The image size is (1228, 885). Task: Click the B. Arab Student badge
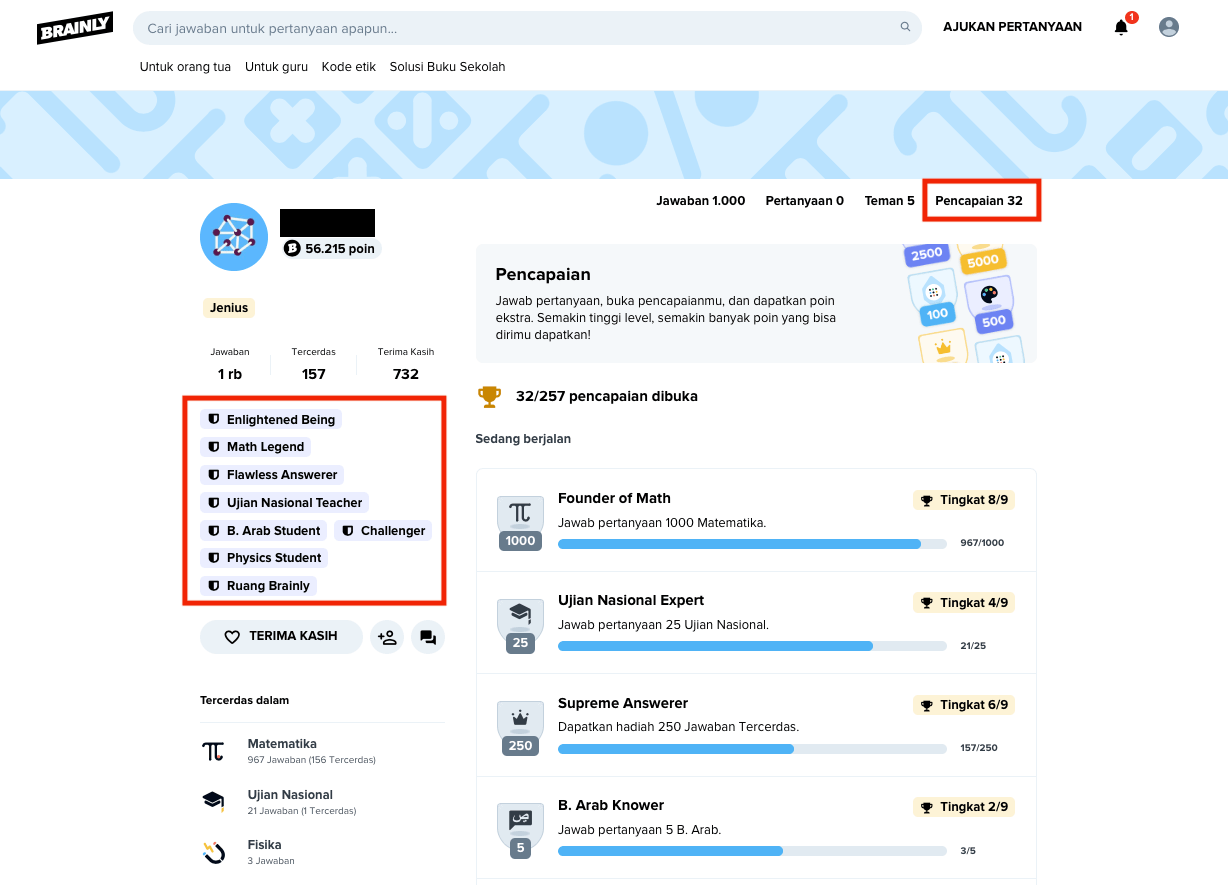264,531
